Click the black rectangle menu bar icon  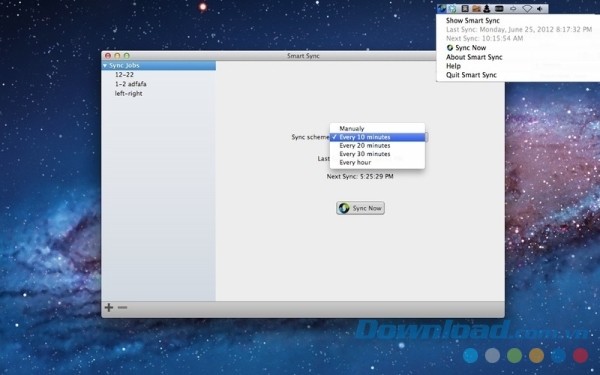[499, 8]
